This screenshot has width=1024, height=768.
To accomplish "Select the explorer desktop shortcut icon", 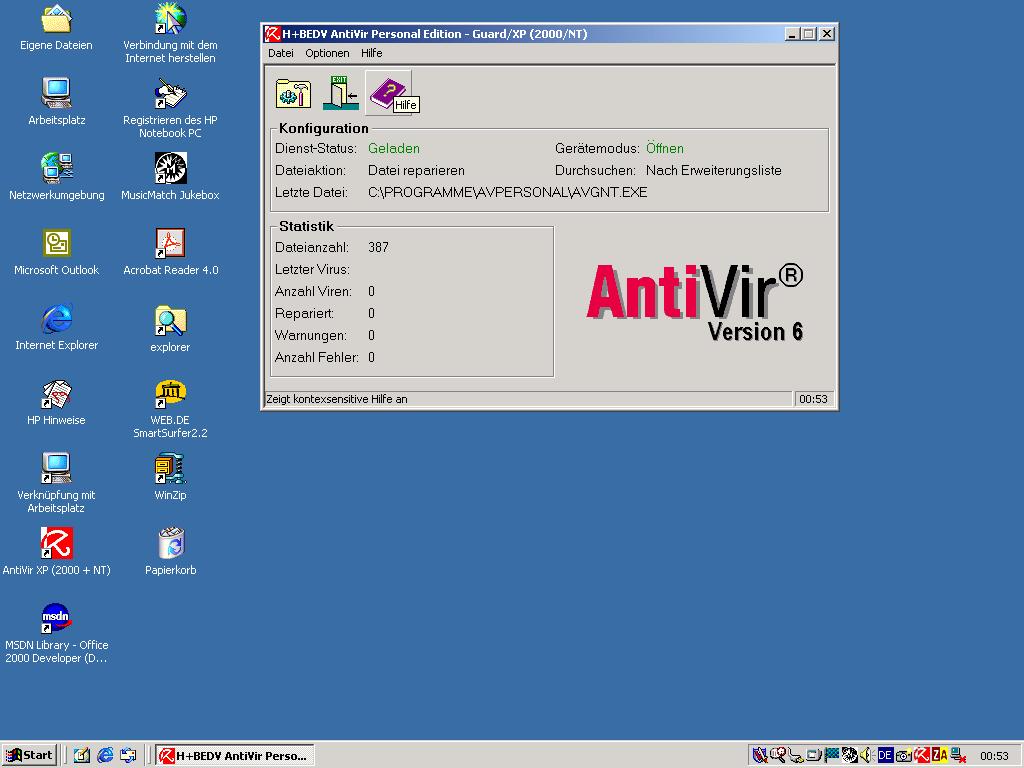I will tap(170, 328).
